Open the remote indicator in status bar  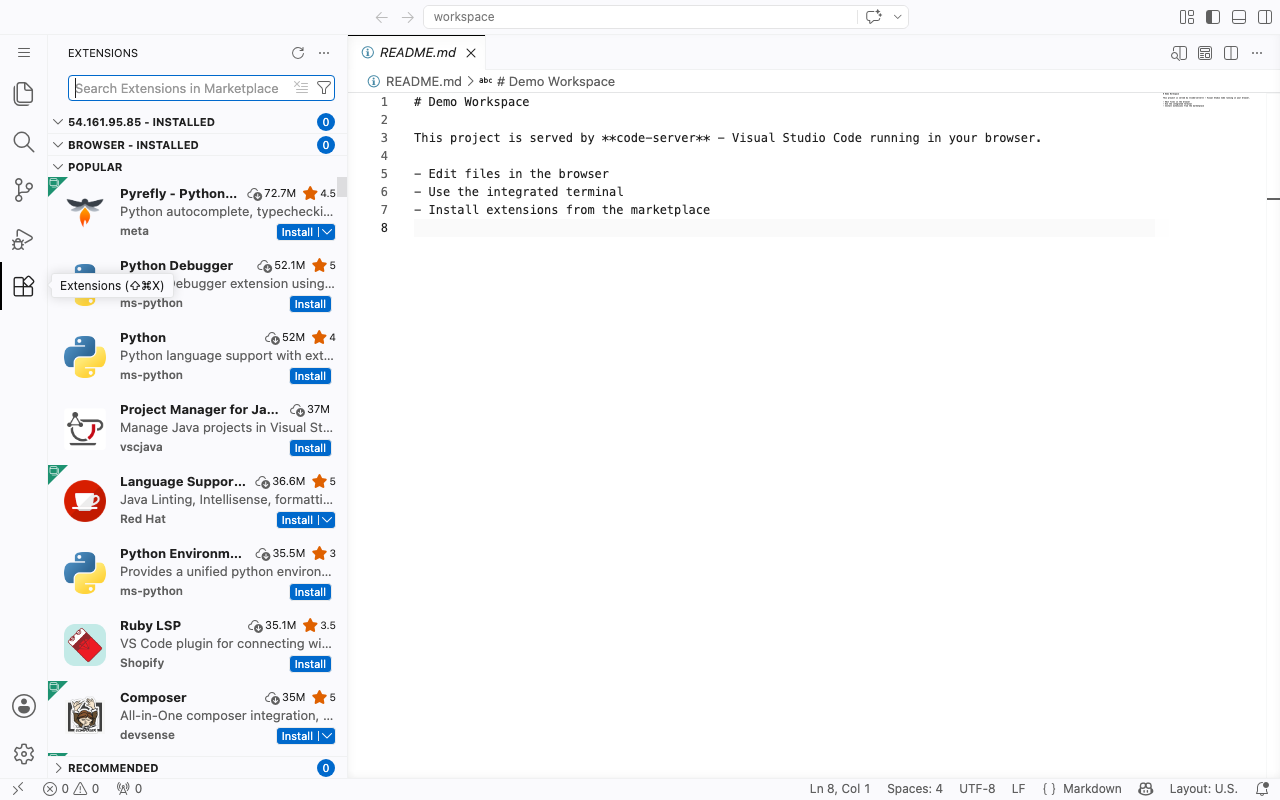click(x=17, y=789)
